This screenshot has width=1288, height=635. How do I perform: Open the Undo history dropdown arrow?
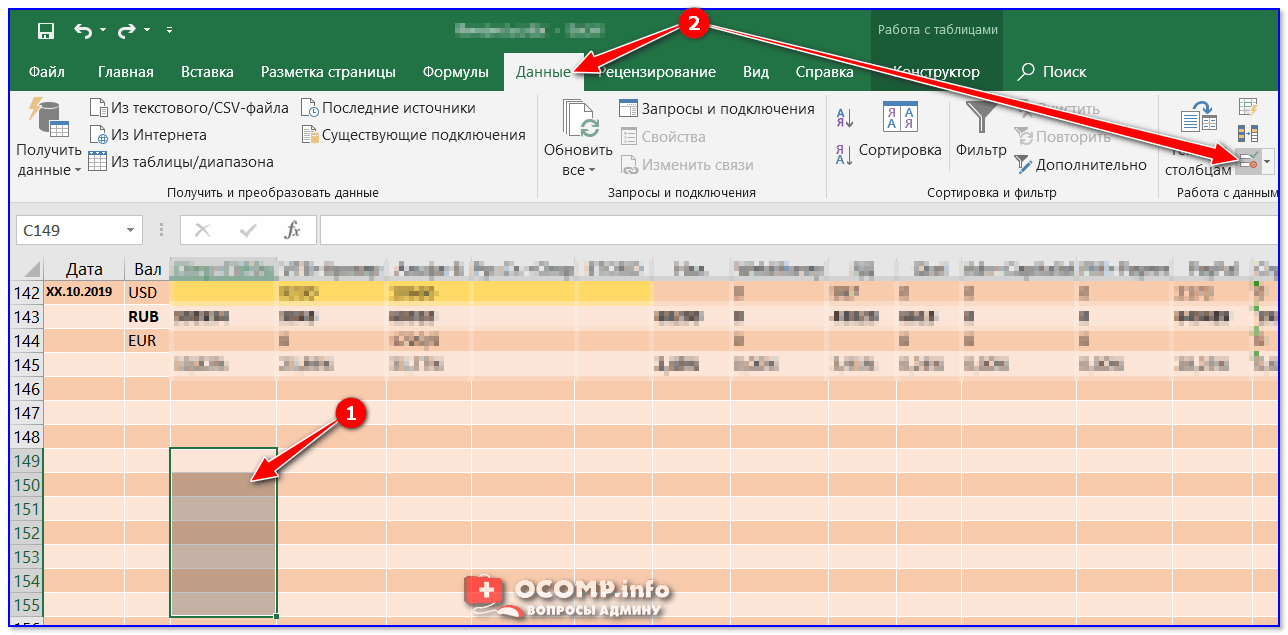tap(104, 32)
